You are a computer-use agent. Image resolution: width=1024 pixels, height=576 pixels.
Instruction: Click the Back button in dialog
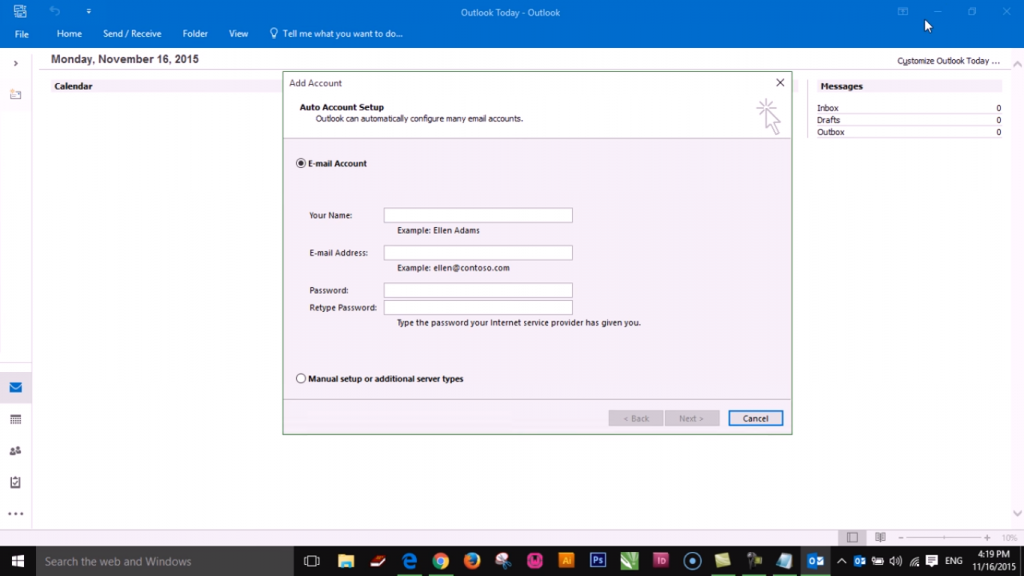tap(636, 418)
